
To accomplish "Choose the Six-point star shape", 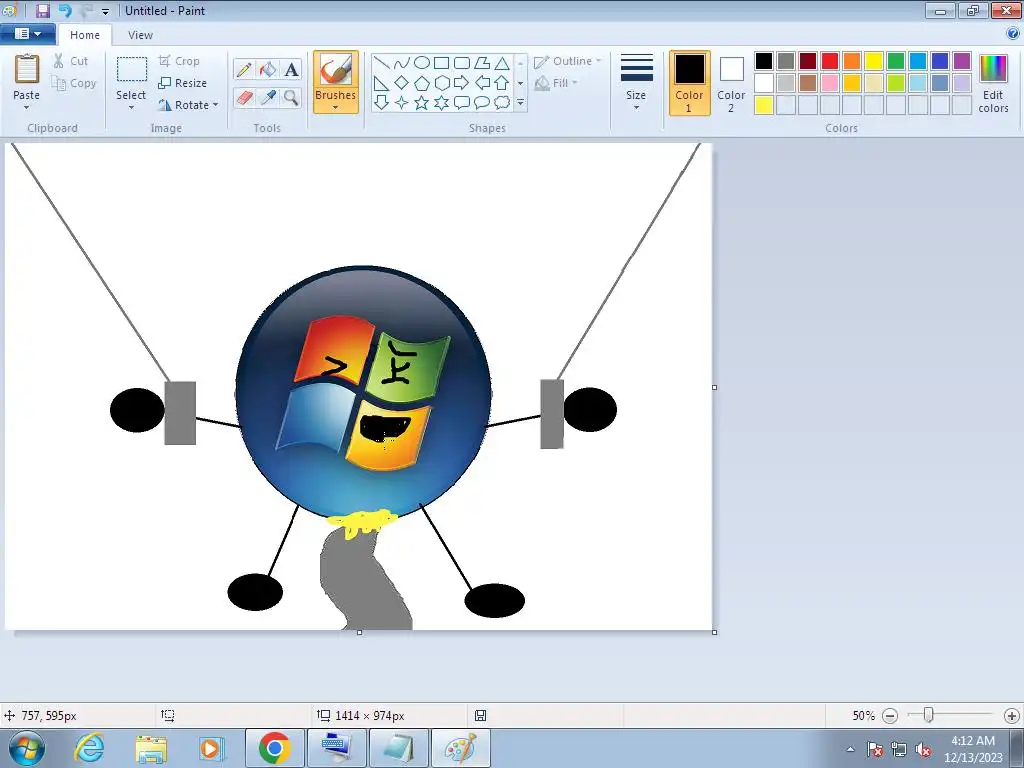I will click(441, 103).
